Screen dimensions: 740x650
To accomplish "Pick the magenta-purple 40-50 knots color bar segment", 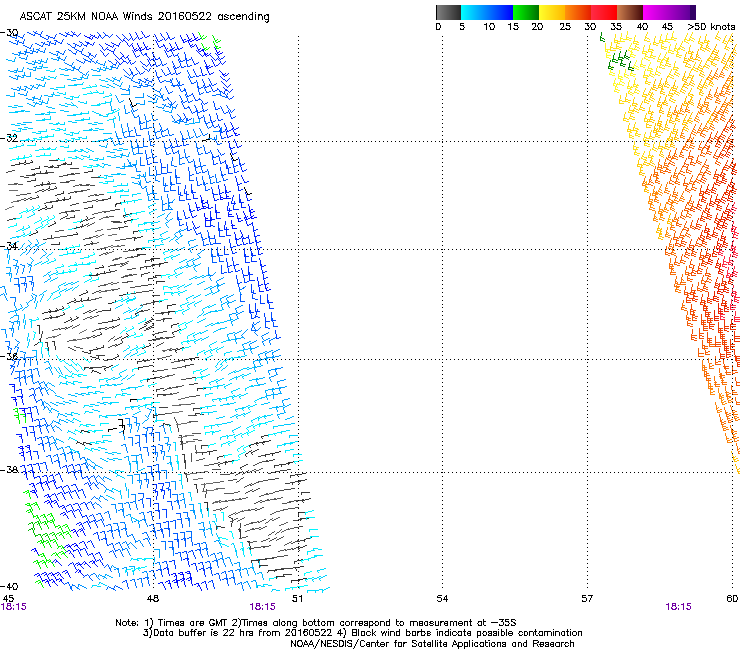I will coord(669,12).
